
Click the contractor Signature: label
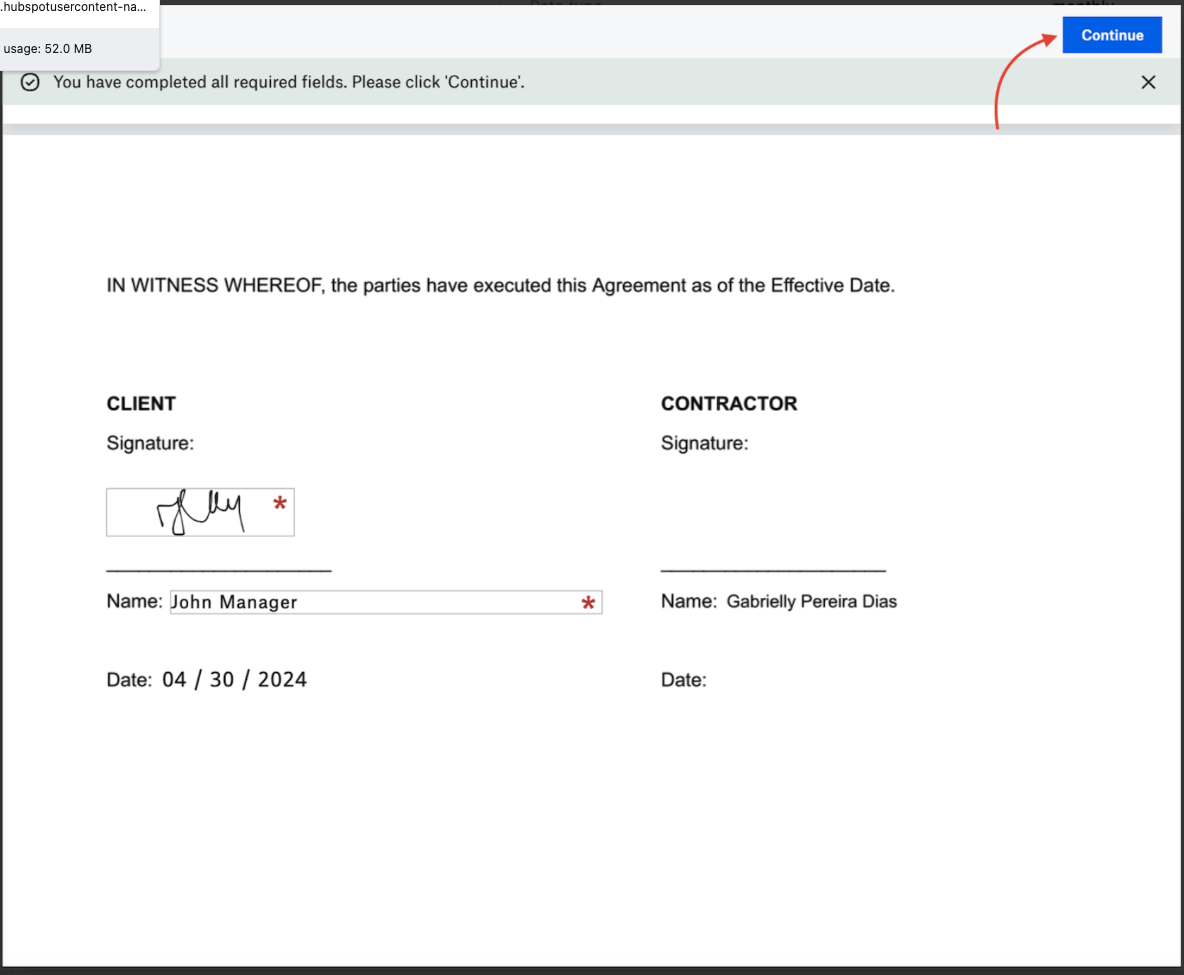pos(705,443)
